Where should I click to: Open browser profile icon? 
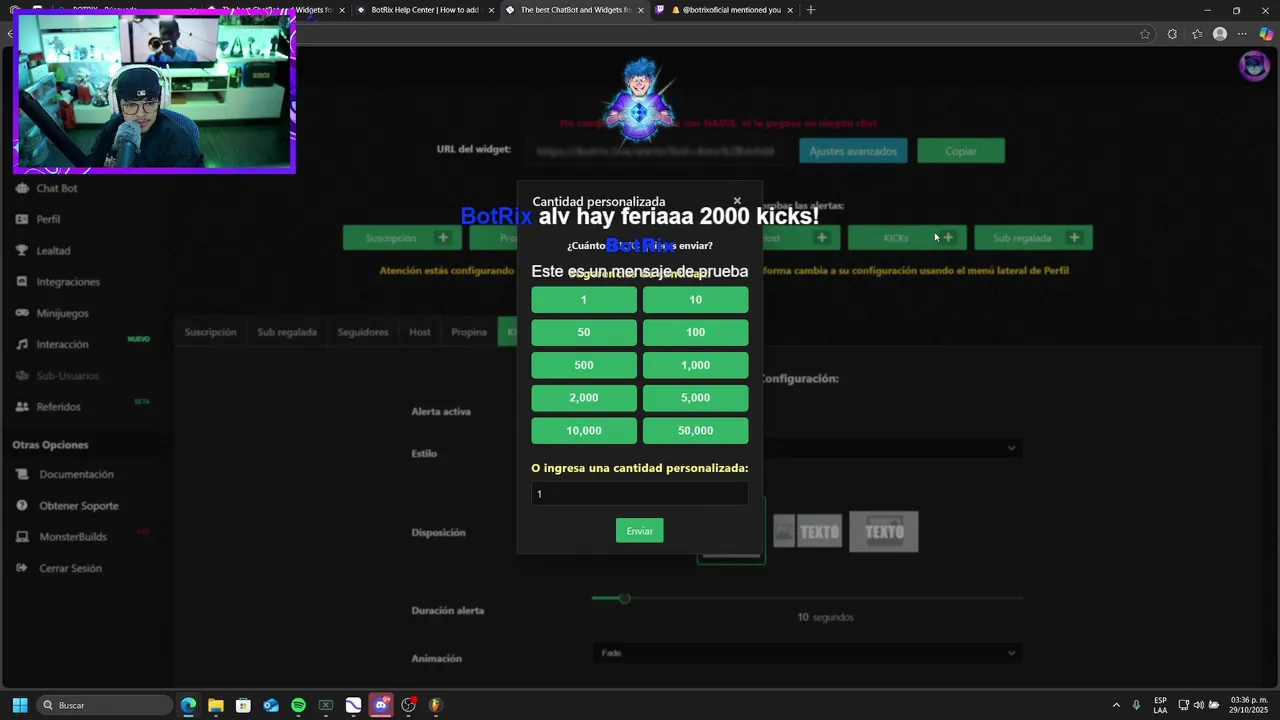tap(1220, 34)
